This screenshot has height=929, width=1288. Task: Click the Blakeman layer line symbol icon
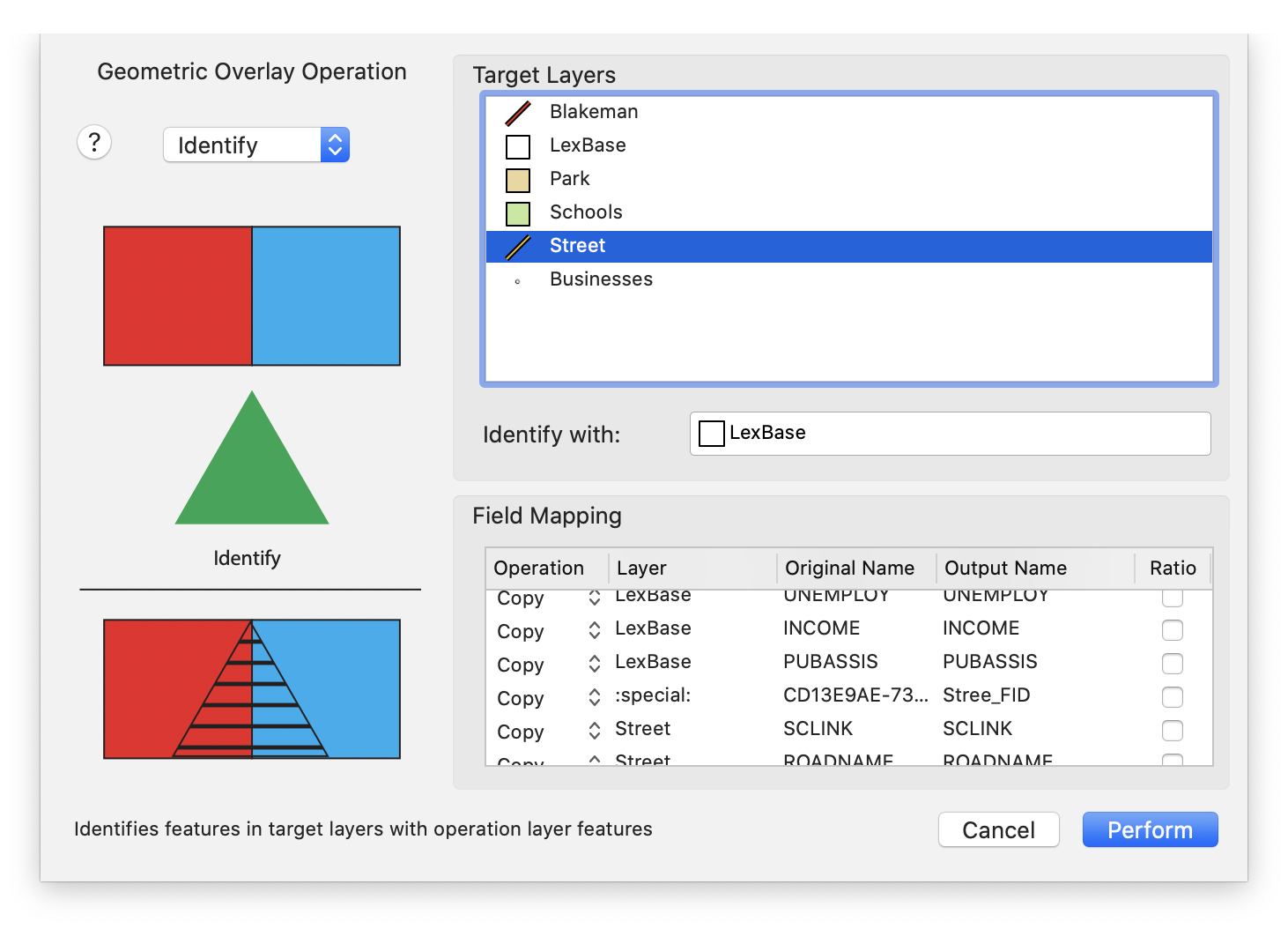point(518,112)
